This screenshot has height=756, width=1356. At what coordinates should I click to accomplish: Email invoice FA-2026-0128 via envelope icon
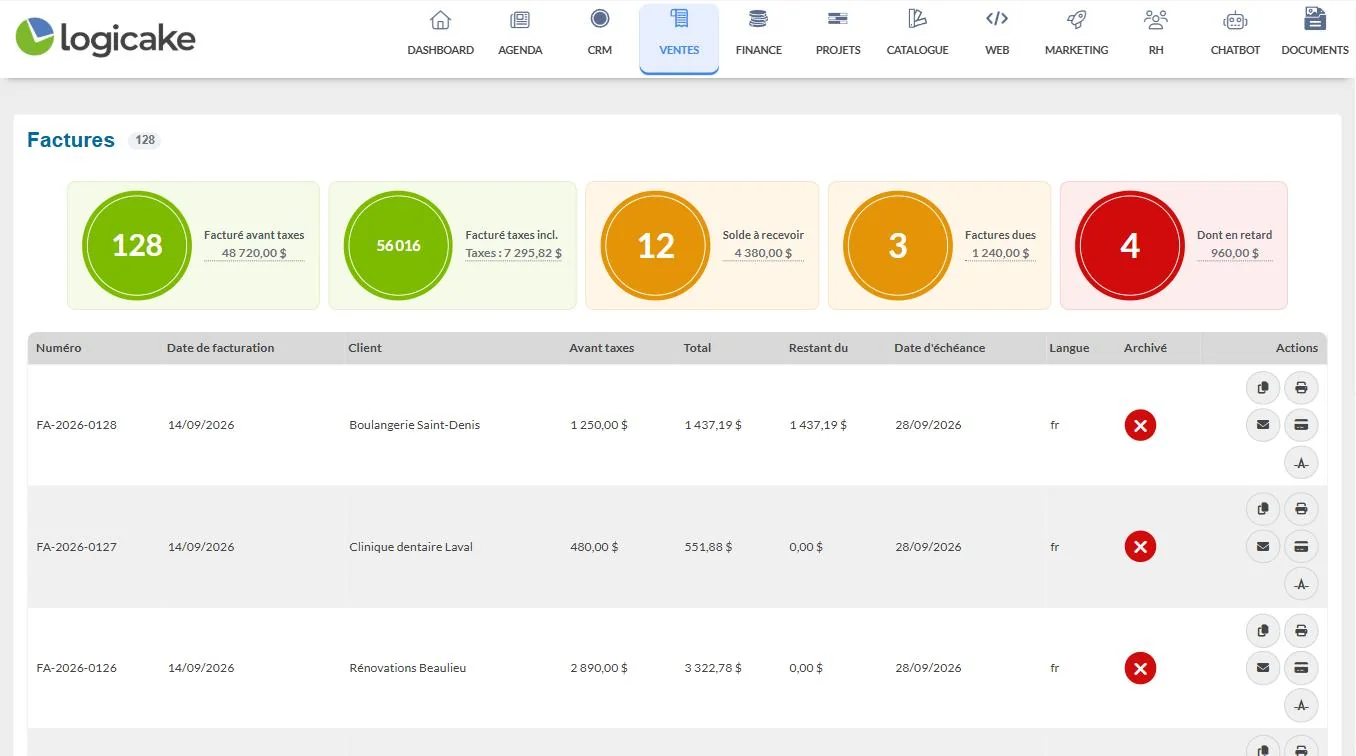pyautogui.click(x=1263, y=425)
